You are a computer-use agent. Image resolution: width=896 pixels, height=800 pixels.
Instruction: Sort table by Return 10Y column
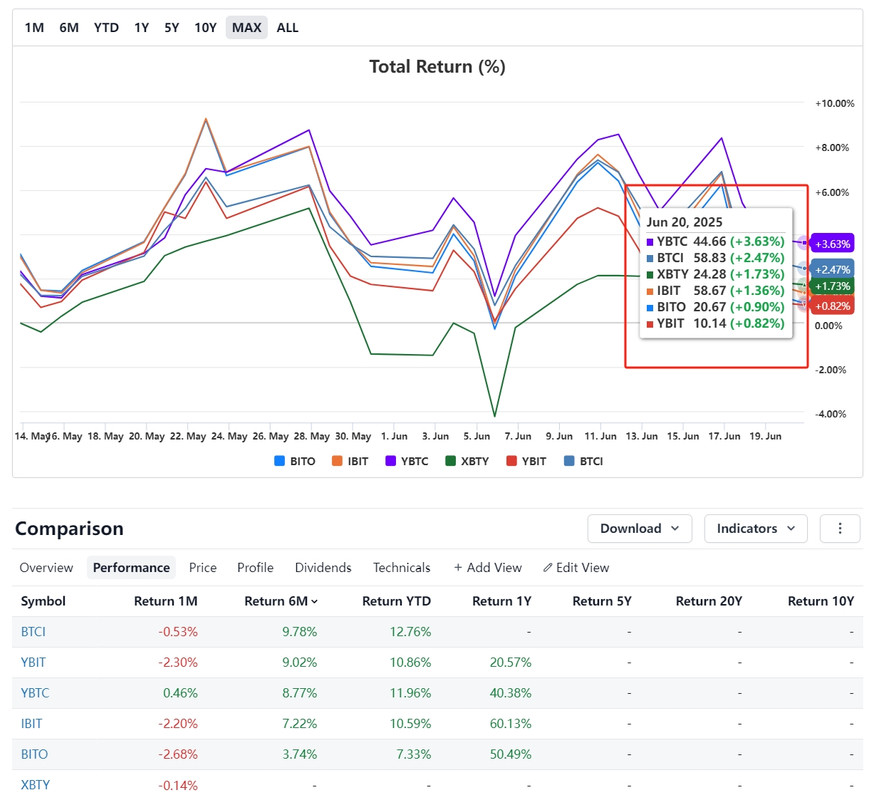pos(821,601)
